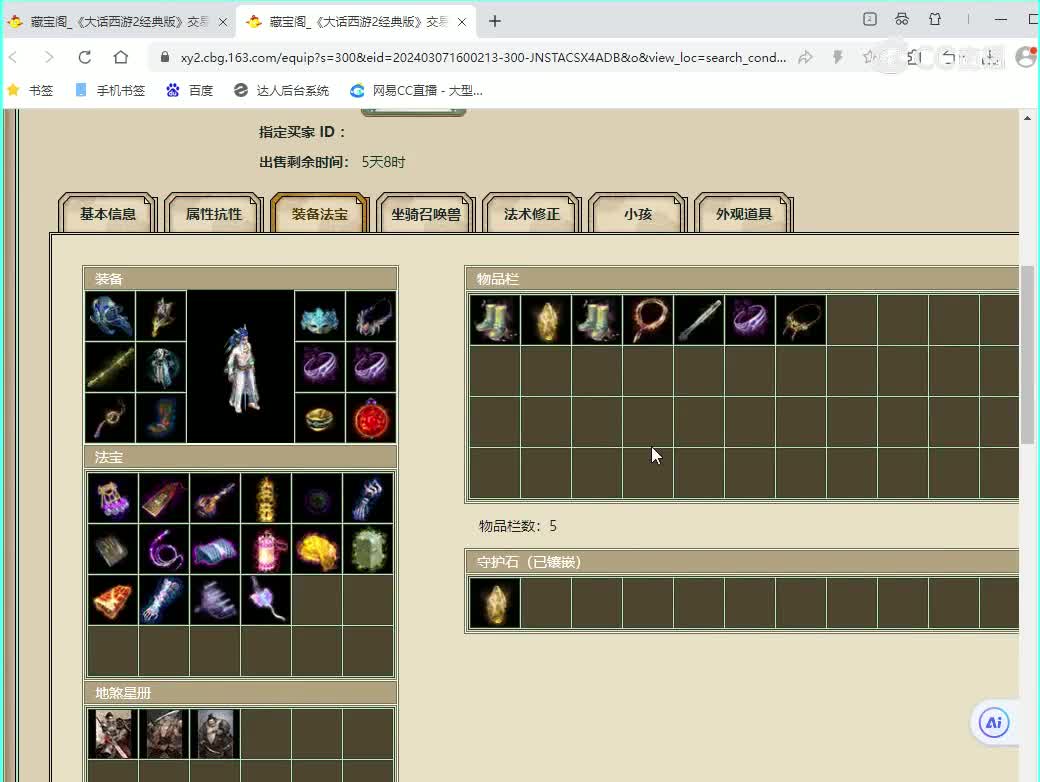This screenshot has height=782, width=1040.
Task: Open the 小孩 tab
Action: pyautogui.click(x=638, y=214)
